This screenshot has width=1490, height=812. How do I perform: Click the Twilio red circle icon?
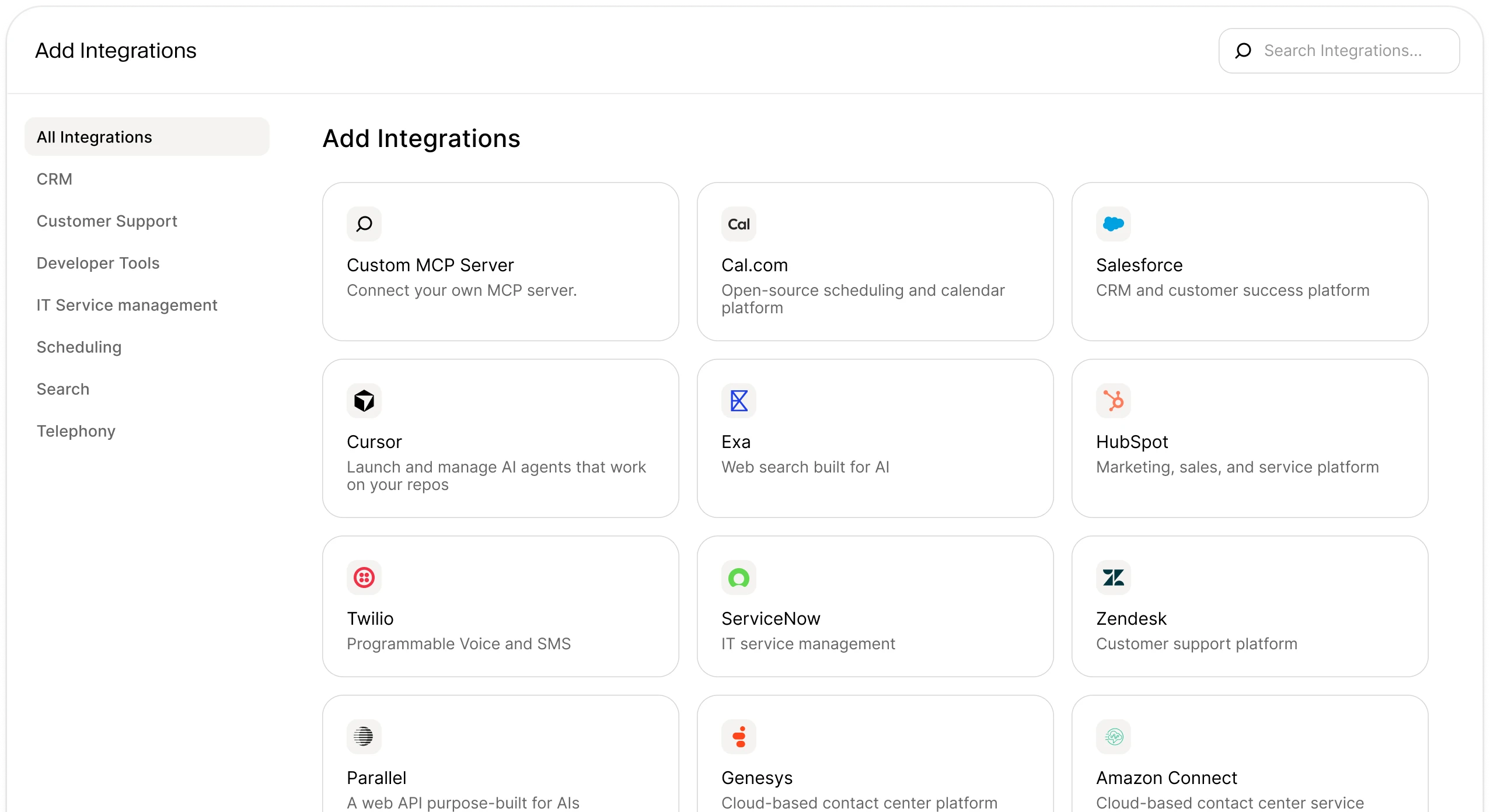(364, 577)
